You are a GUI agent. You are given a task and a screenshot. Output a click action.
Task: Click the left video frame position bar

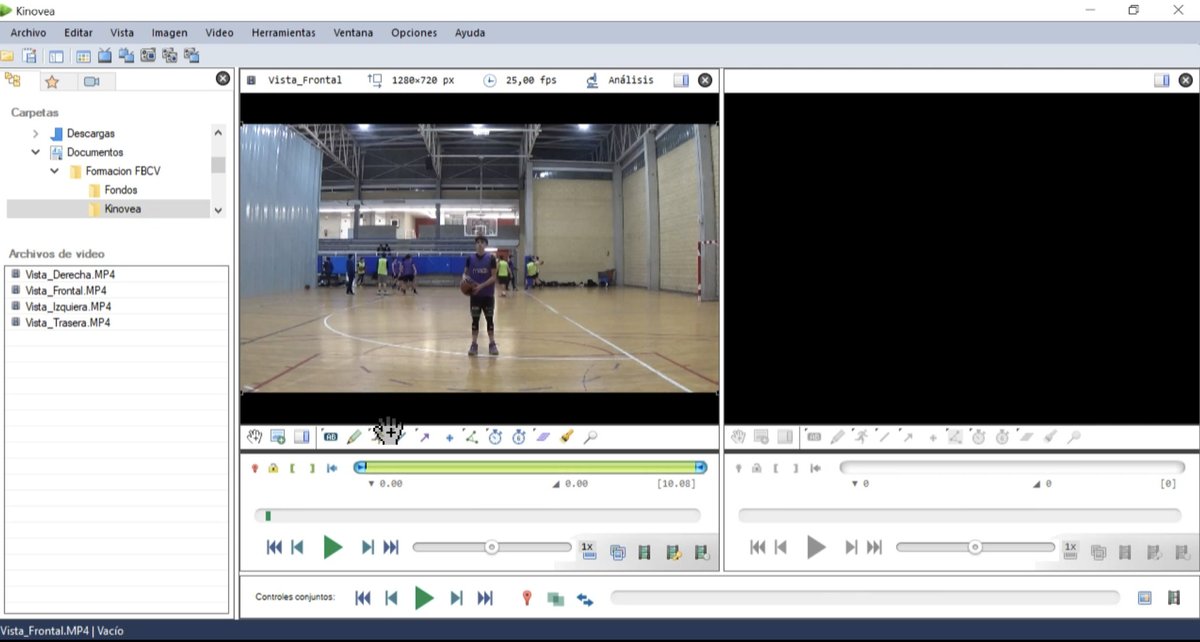click(x=477, y=515)
